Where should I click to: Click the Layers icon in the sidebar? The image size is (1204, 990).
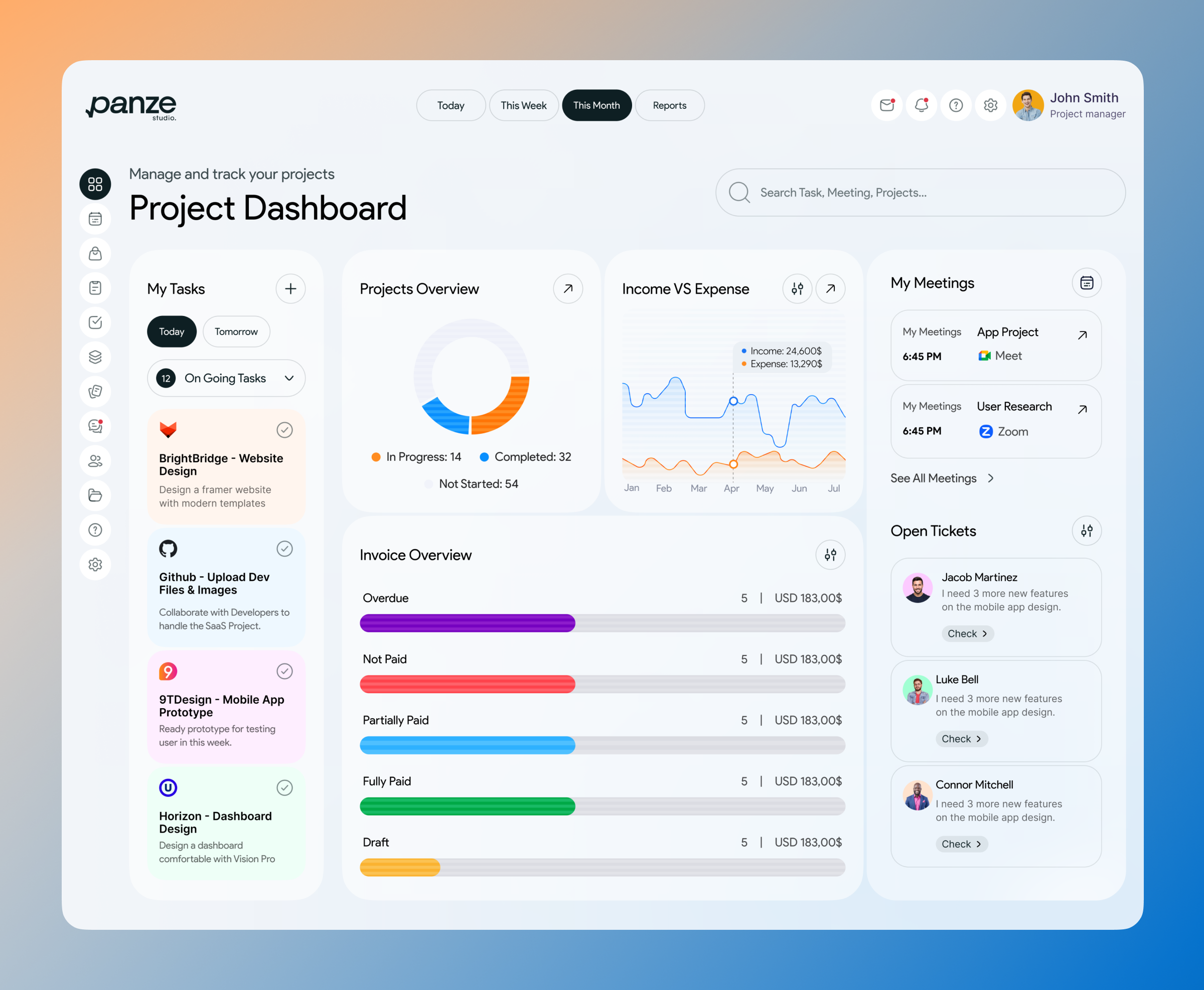(95, 358)
